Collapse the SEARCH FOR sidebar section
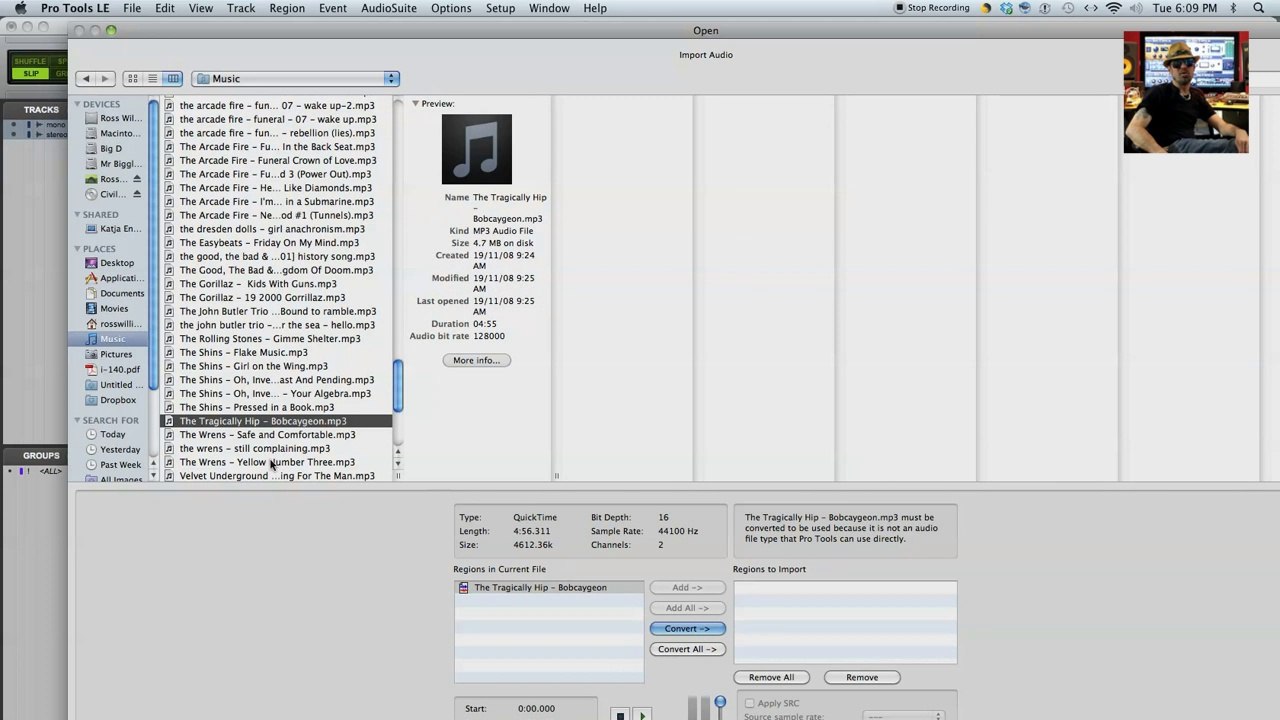This screenshot has width=1280, height=720. pos(77,421)
